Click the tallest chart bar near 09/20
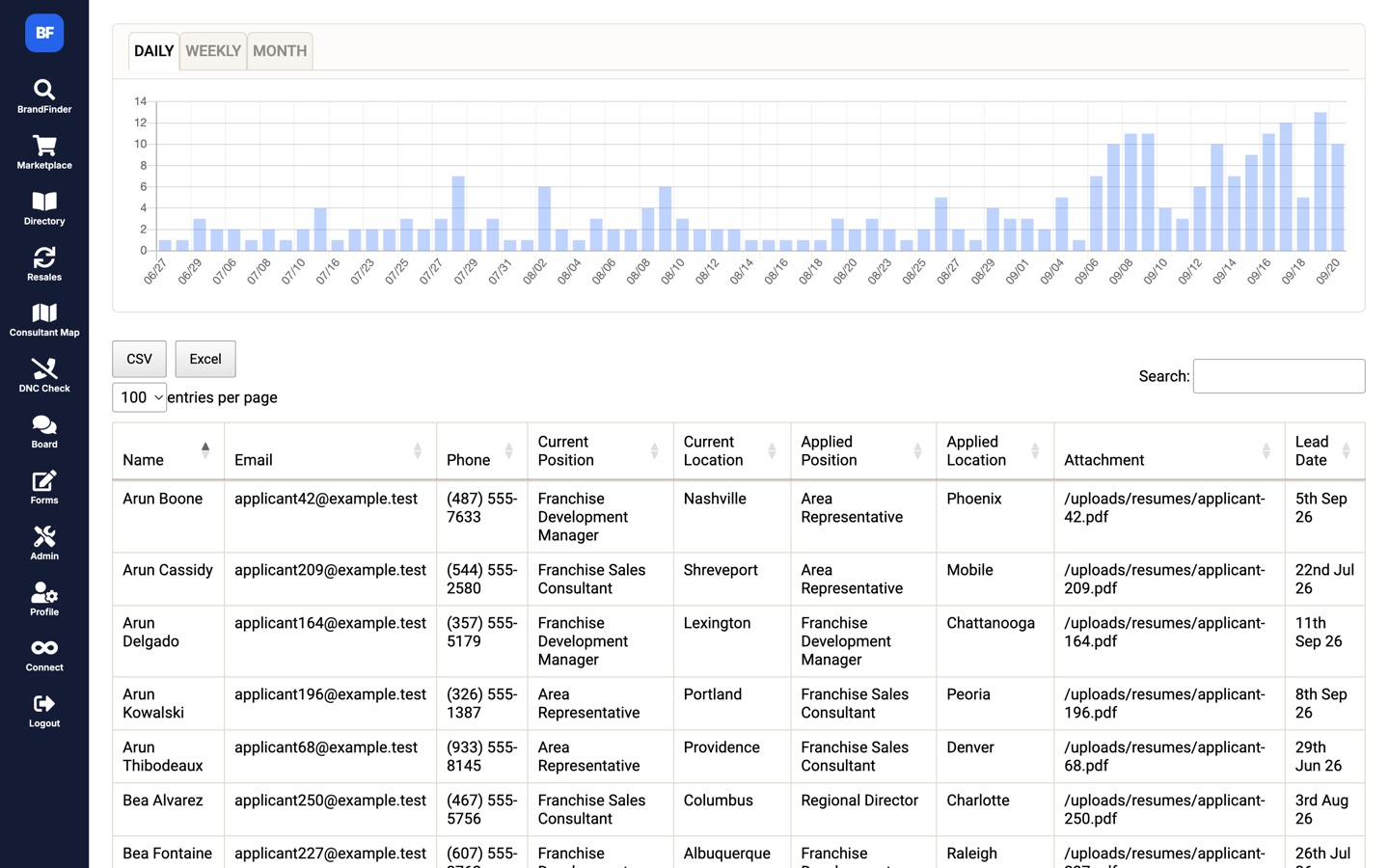This screenshot has height=868, width=1389. (1321, 181)
